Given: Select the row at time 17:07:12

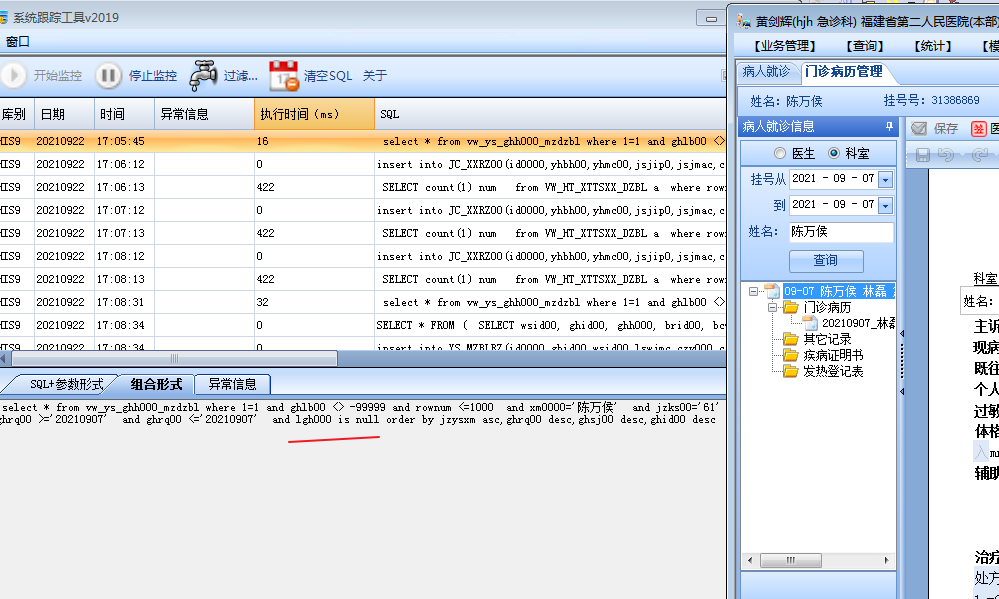Looking at the screenshot, I should tap(363, 210).
